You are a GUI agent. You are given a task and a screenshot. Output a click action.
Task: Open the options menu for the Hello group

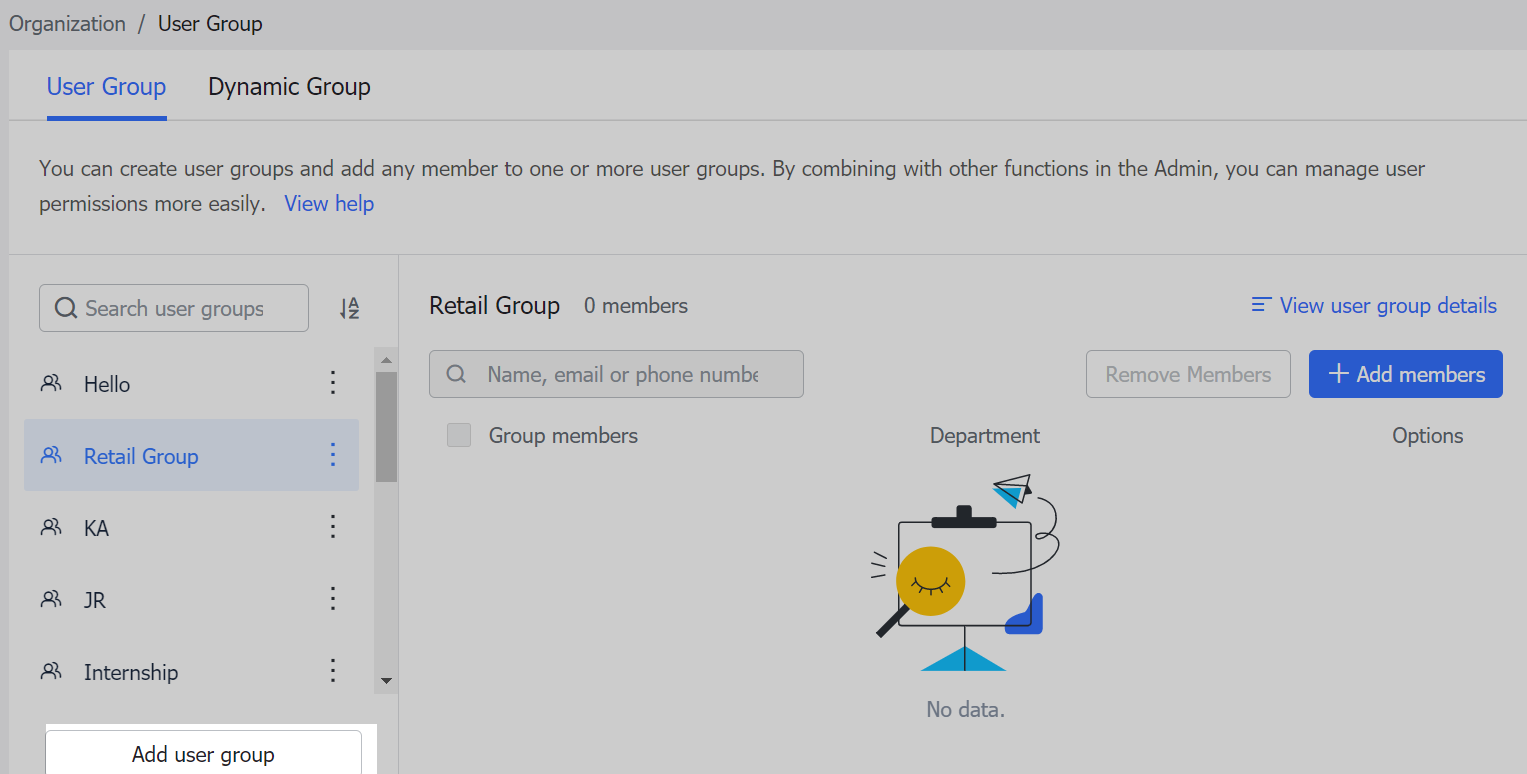click(333, 383)
